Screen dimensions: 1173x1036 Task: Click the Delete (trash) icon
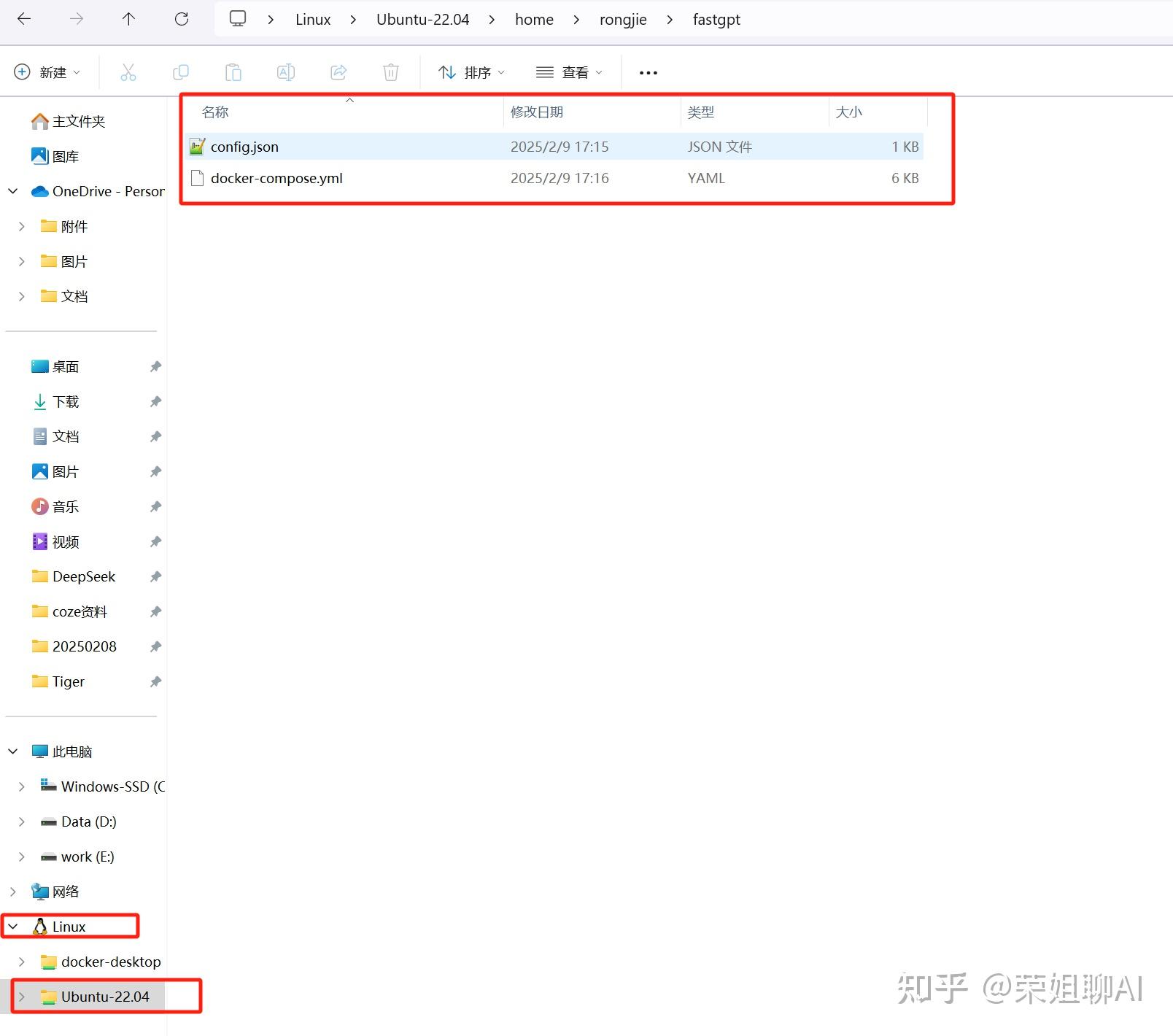tap(391, 72)
